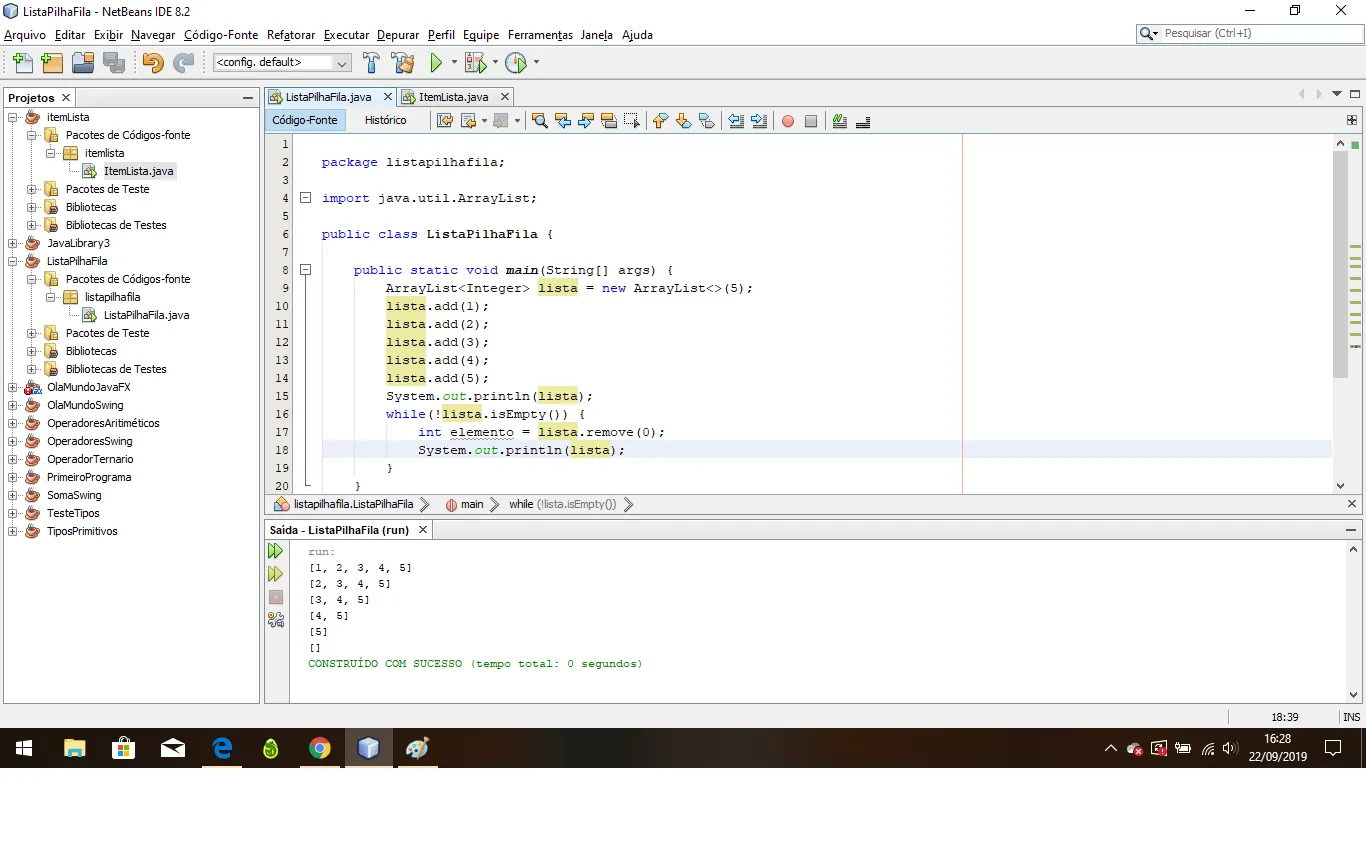Click the Undo arrow icon
Image resolution: width=1366 pixels, height=858 pixels.
coord(152,63)
